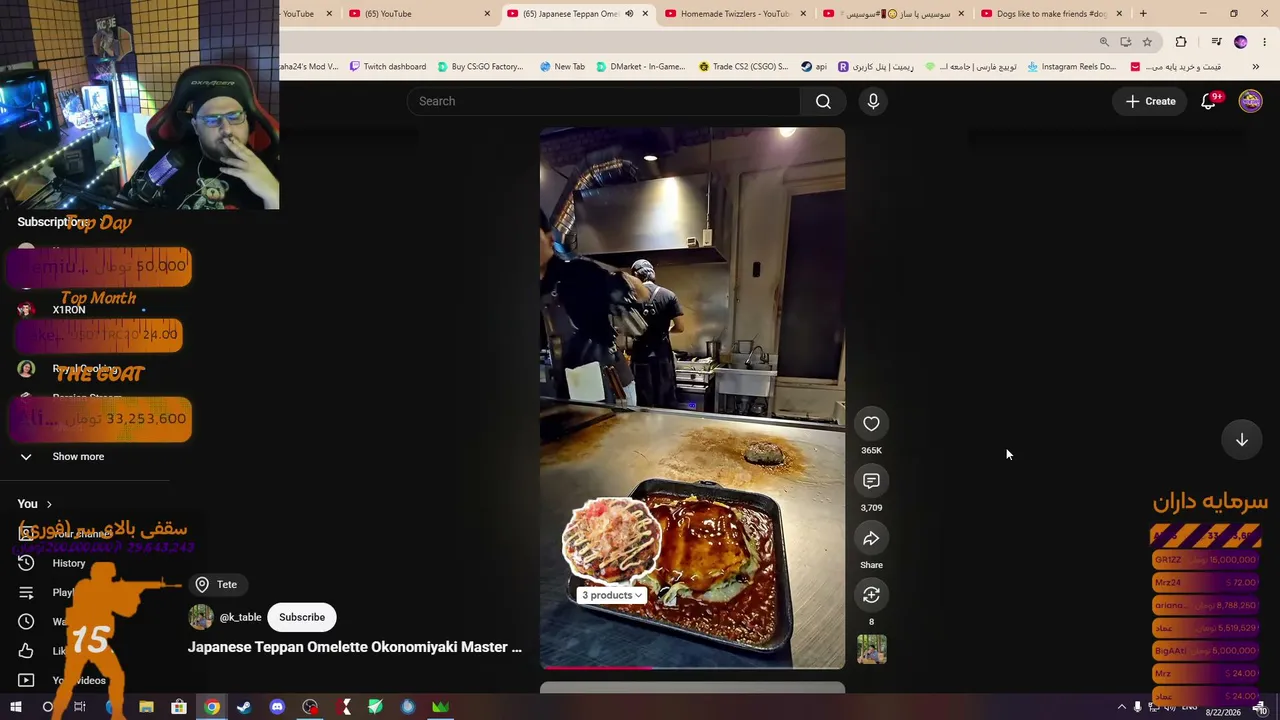Expand the You section chevron

pos(48,504)
